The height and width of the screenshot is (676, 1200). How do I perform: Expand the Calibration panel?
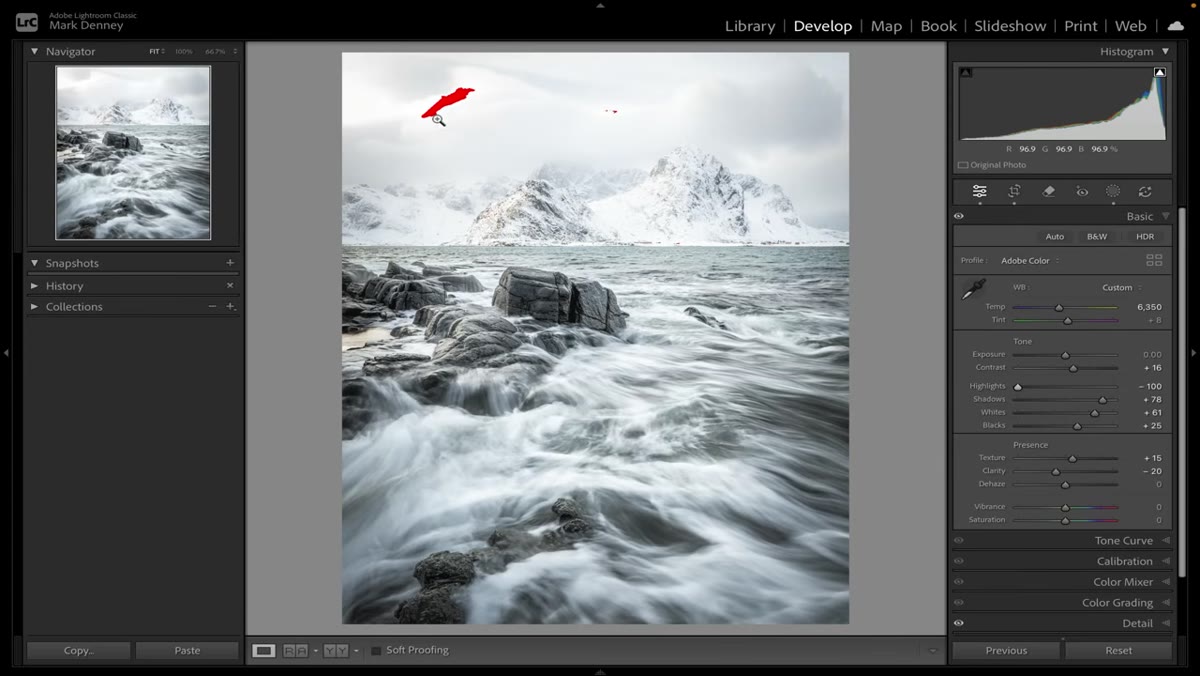click(x=1165, y=561)
